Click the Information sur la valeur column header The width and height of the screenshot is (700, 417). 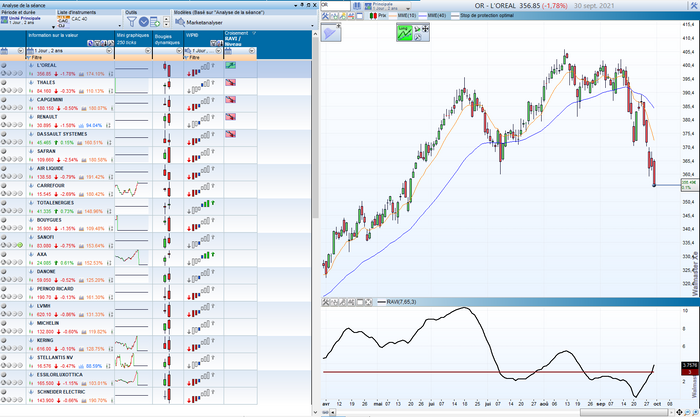[x=70, y=38]
